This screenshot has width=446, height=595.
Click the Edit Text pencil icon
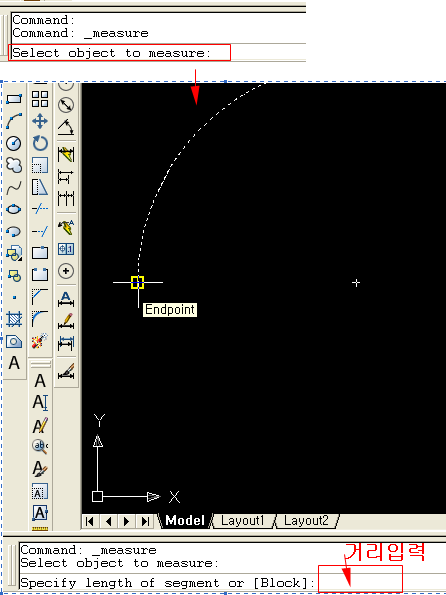pyautogui.click(x=40, y=425)
